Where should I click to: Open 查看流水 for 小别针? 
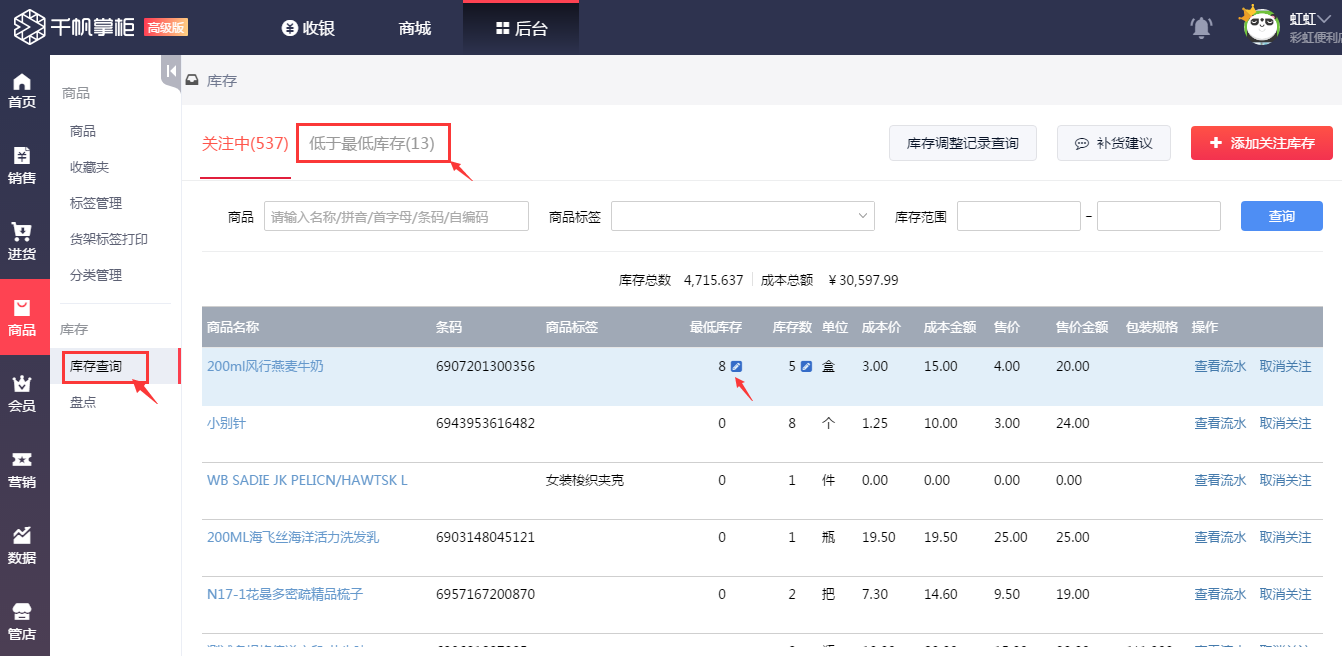tap(1220, 423)
